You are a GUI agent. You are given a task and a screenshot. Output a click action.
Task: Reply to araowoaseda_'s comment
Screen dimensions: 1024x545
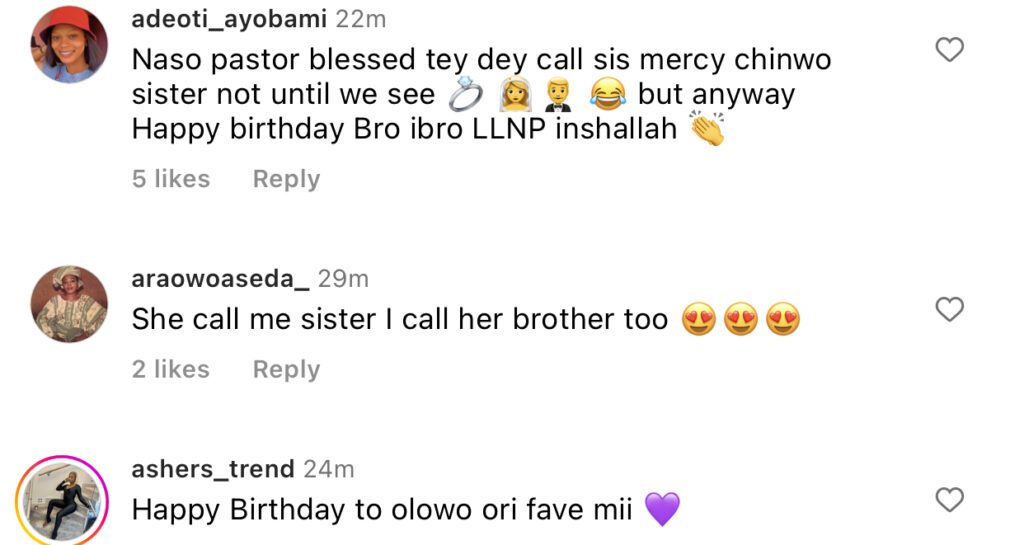coord(286,369)
